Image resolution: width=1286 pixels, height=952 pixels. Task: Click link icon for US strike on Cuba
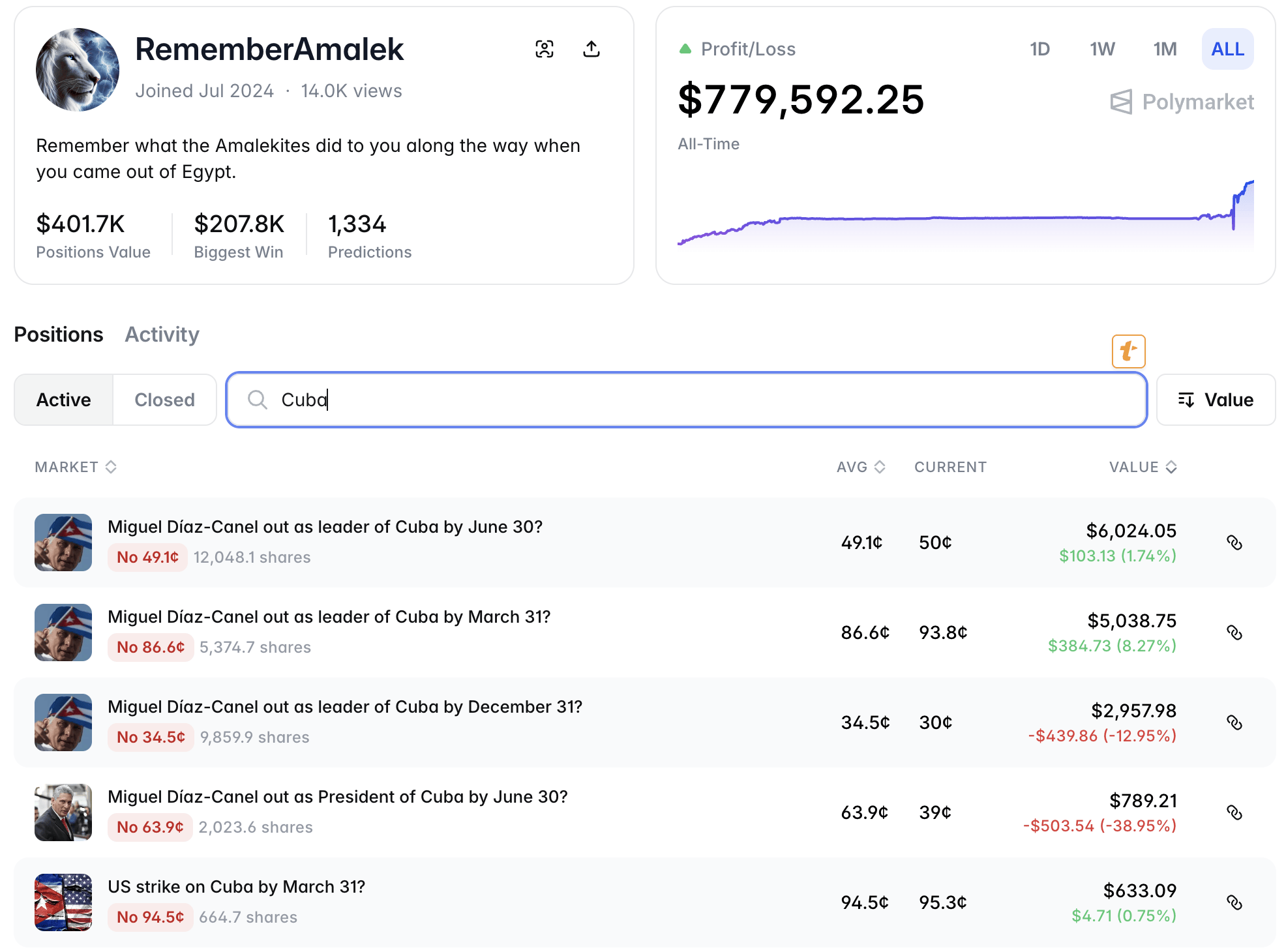coord(1234,902)
